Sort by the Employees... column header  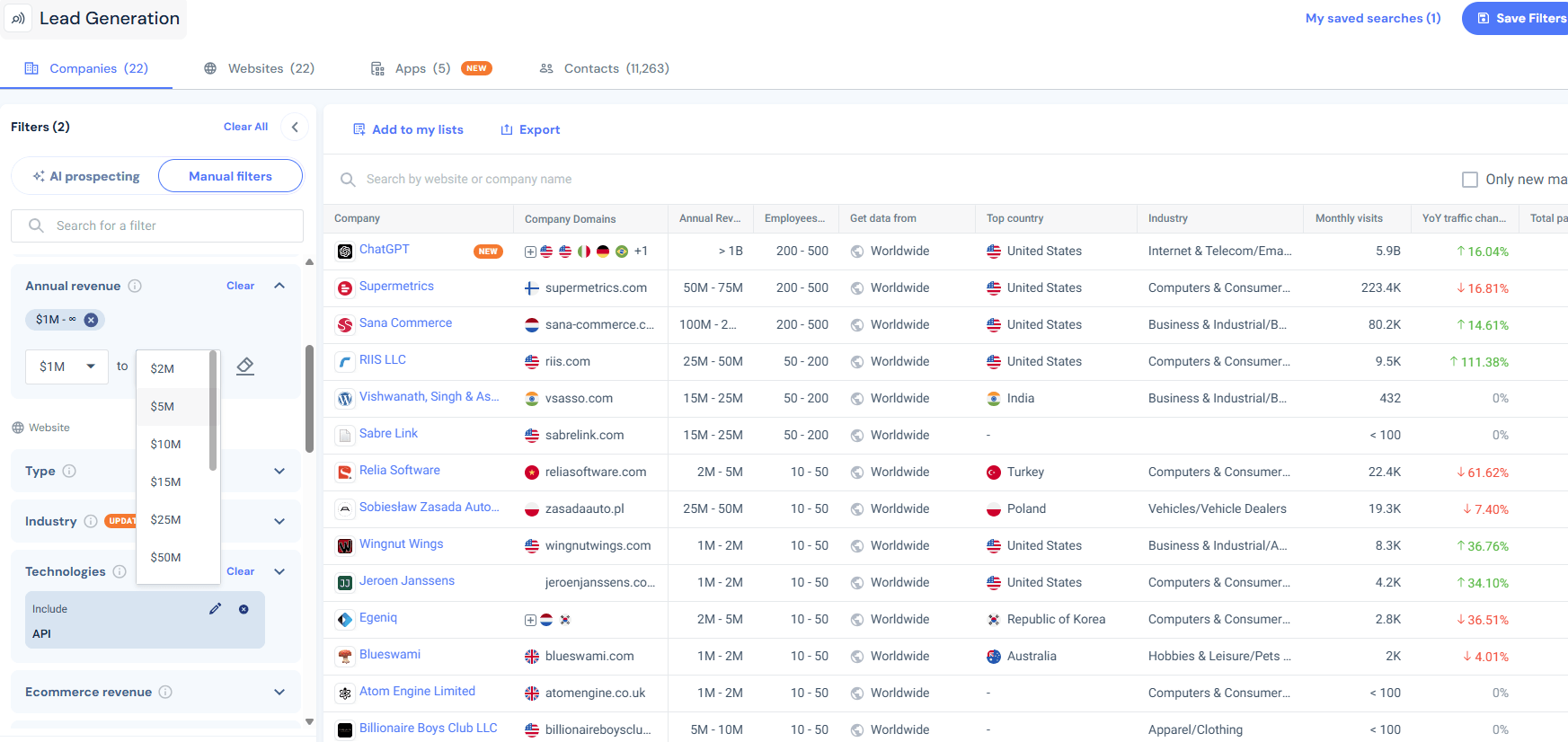pyautogui.click(x=794, y=218)
